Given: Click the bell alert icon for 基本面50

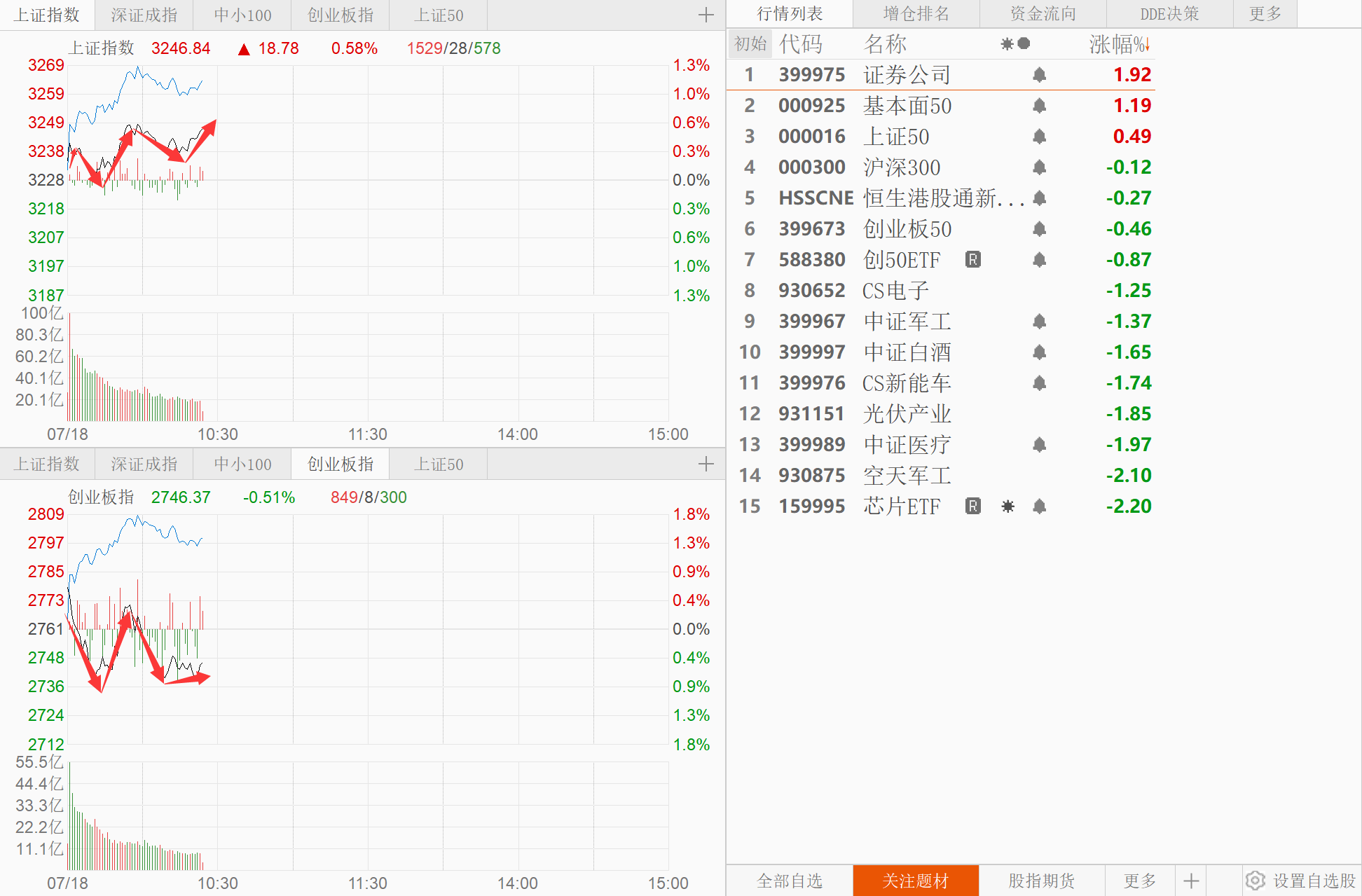Looking at the screenshot, I should pyautogui.click(x=1040, y=105).
